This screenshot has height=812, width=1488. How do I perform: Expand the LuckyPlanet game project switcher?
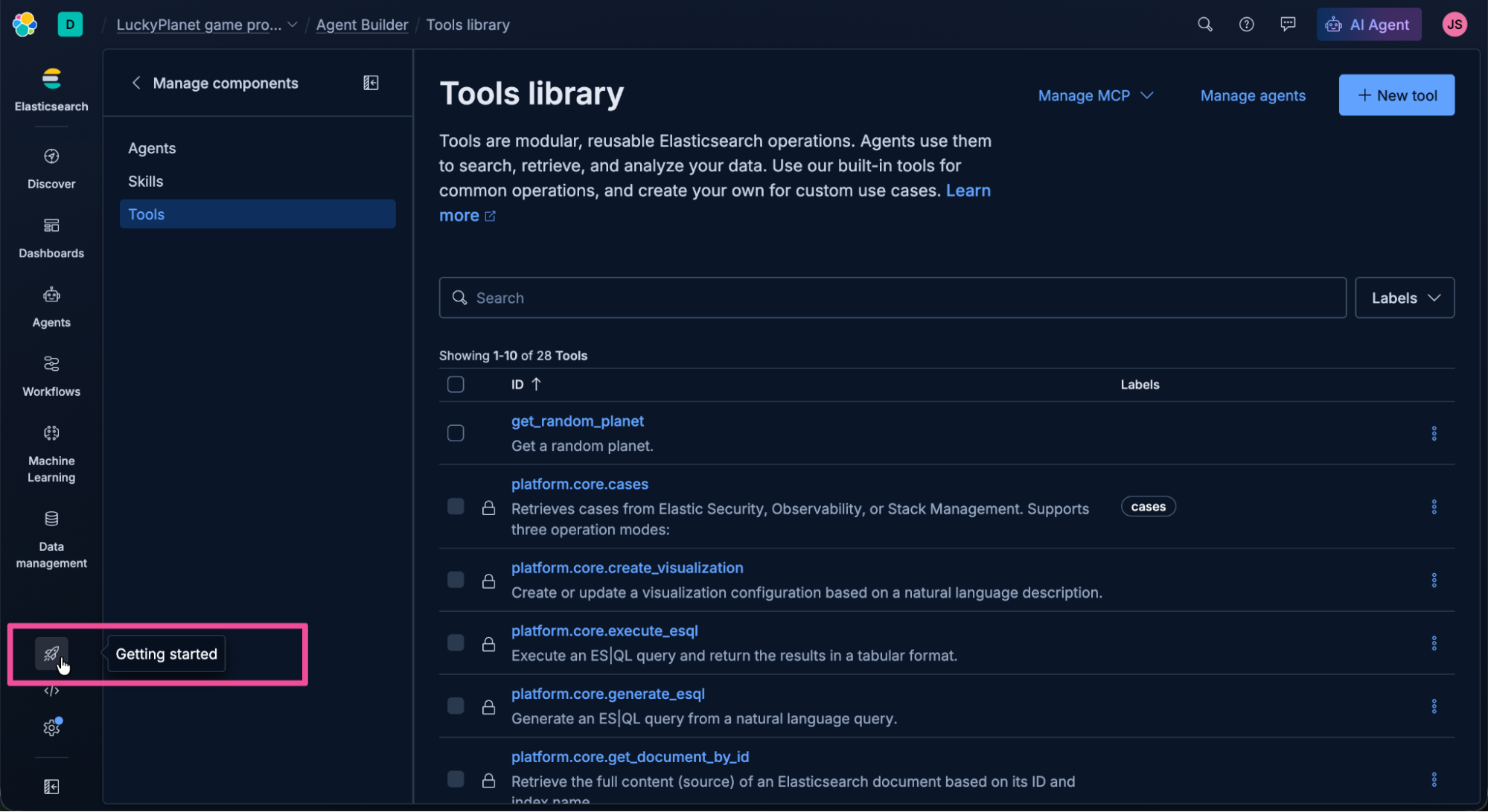[x=207, y=25]
